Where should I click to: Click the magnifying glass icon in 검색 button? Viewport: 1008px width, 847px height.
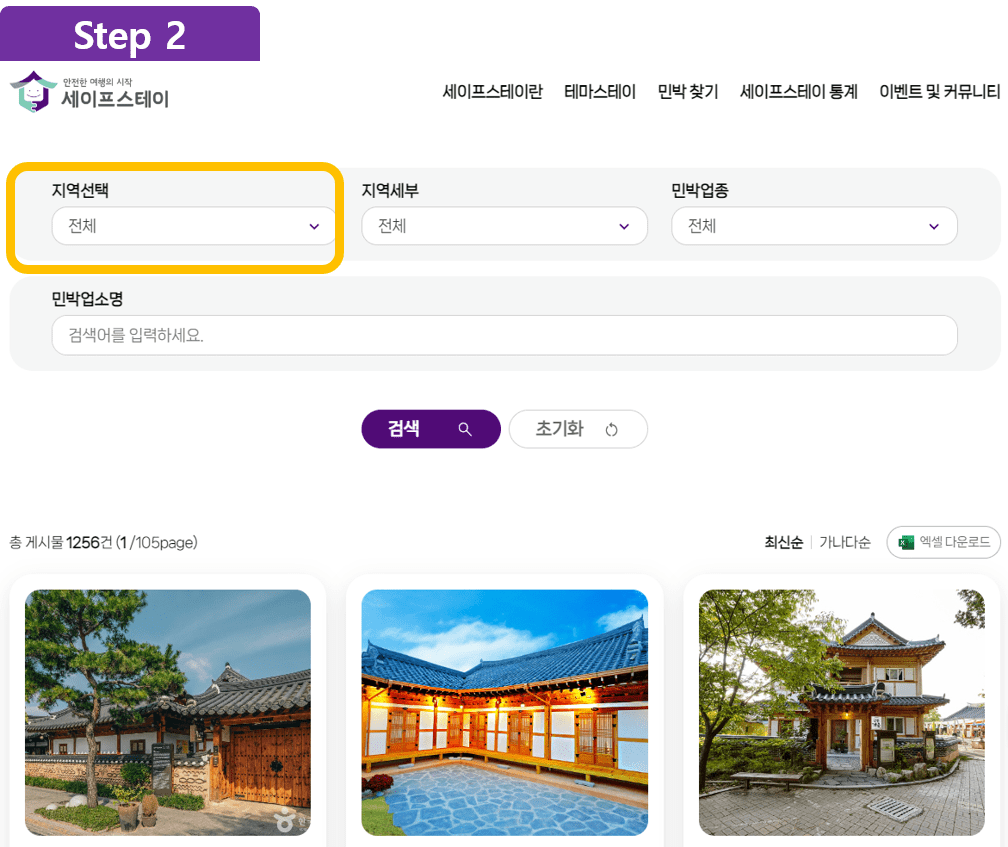[466, 428]
